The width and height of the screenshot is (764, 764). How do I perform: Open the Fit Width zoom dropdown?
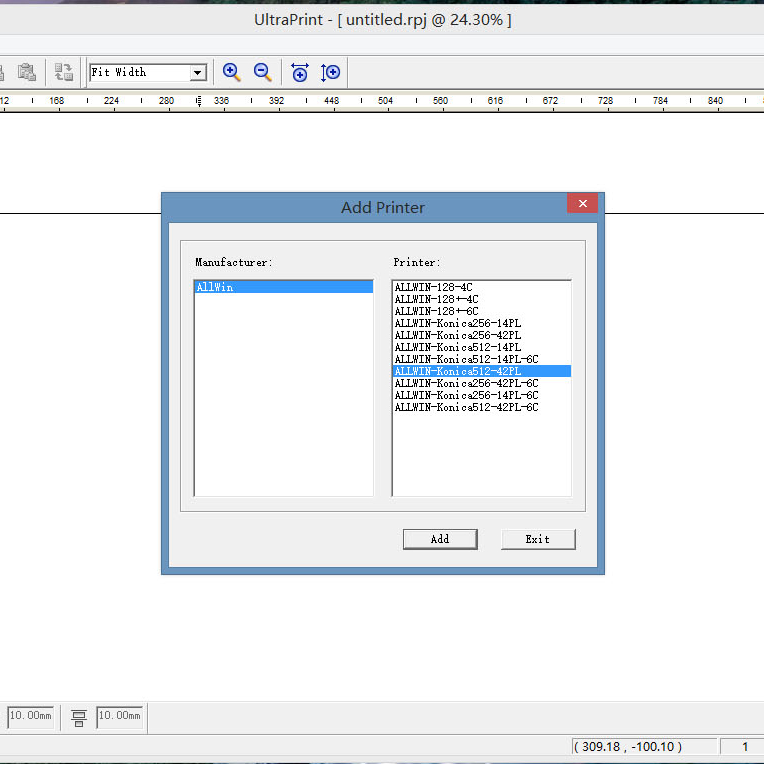[x=198, y=72]
